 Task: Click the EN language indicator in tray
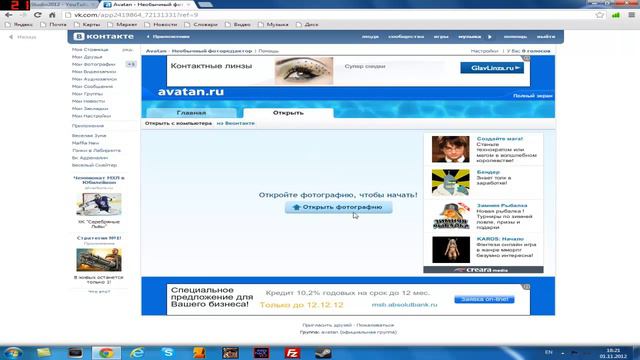click(549, 352)
